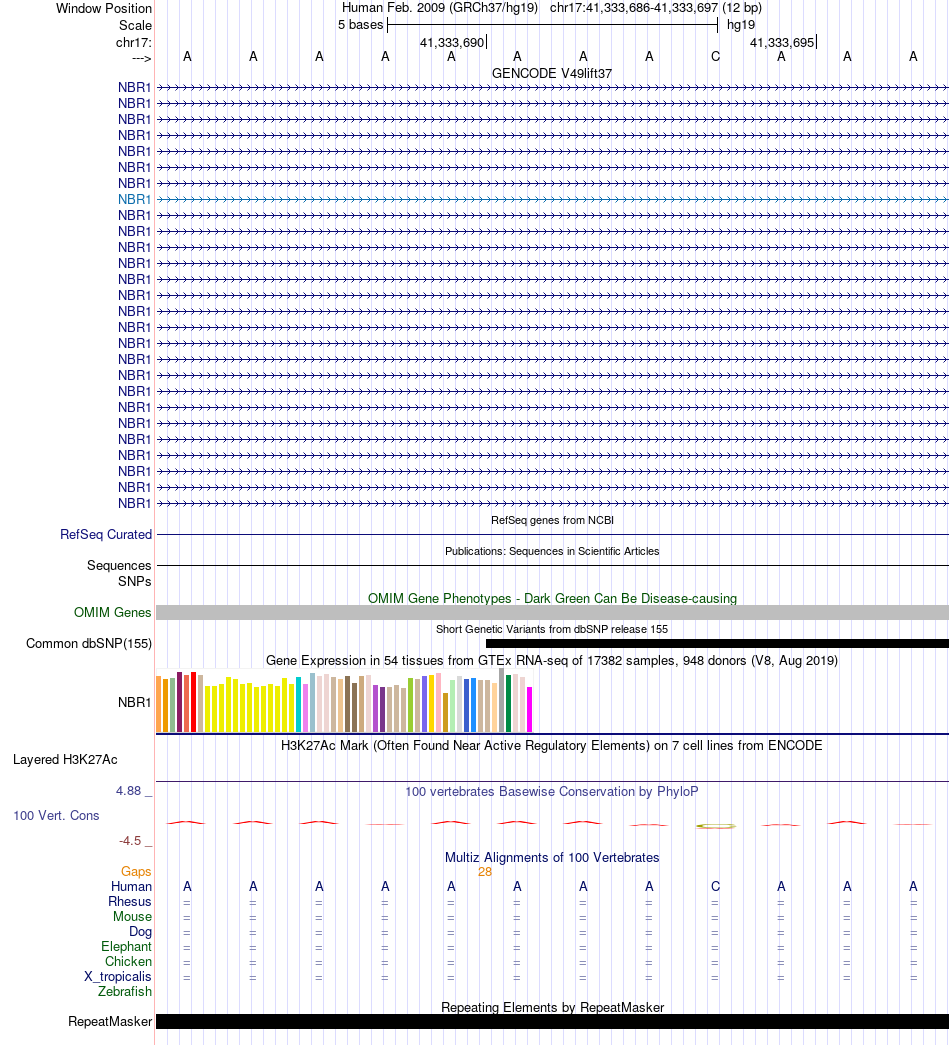Open Short Genetic Variants from dbSNP title
This screenshot has height=1045, width=950.
click(x=552, y=629)
